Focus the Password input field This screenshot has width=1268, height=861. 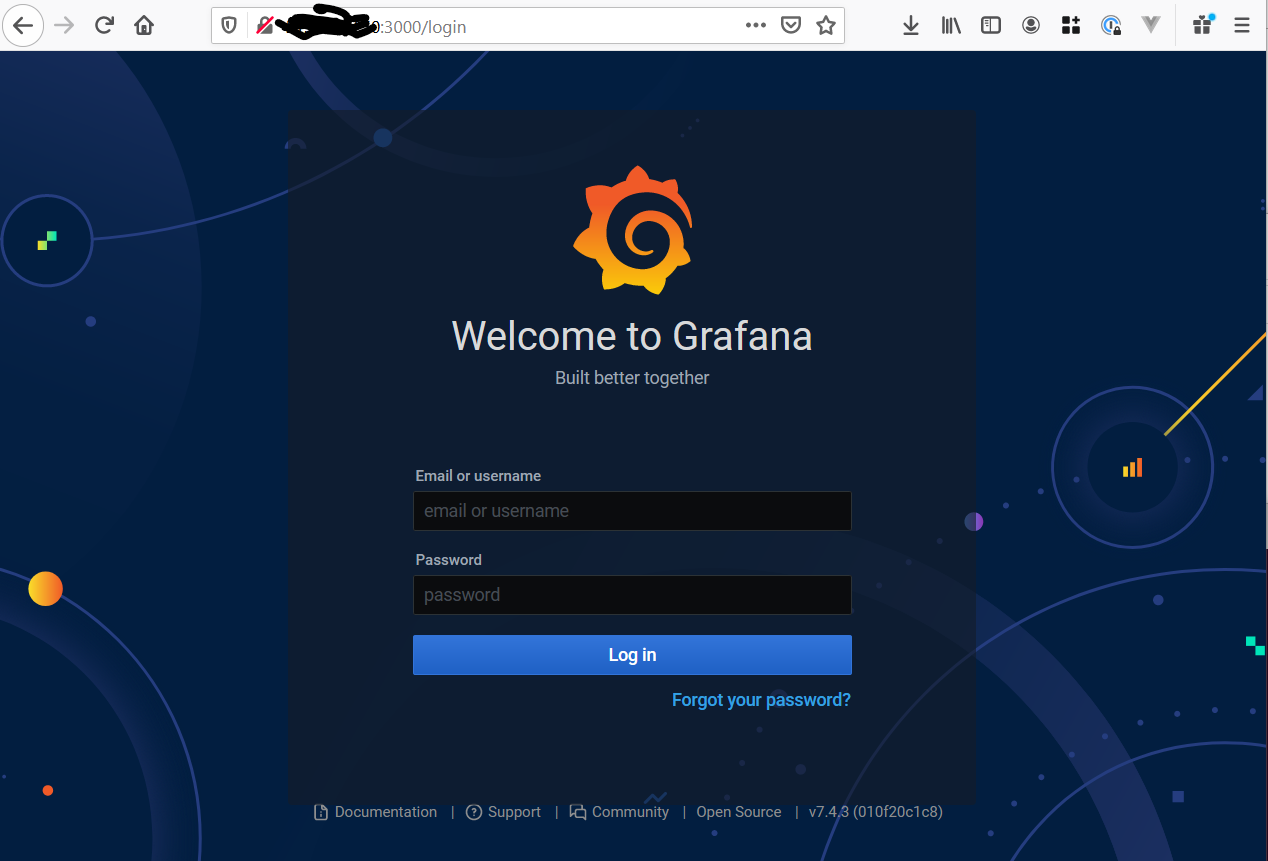pyautogui.click(x=632, y=595)
